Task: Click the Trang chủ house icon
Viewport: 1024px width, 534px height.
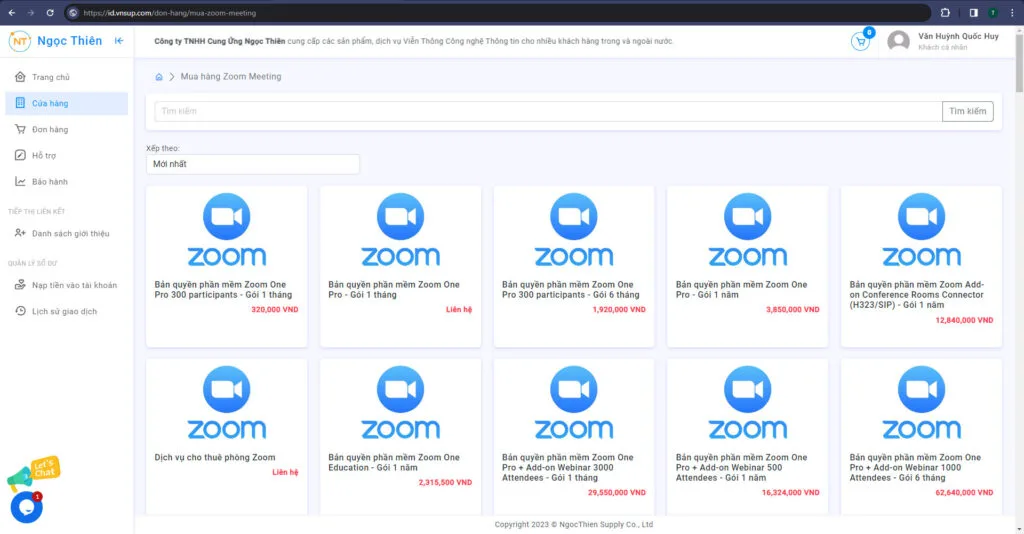Action: pos(20,77)
